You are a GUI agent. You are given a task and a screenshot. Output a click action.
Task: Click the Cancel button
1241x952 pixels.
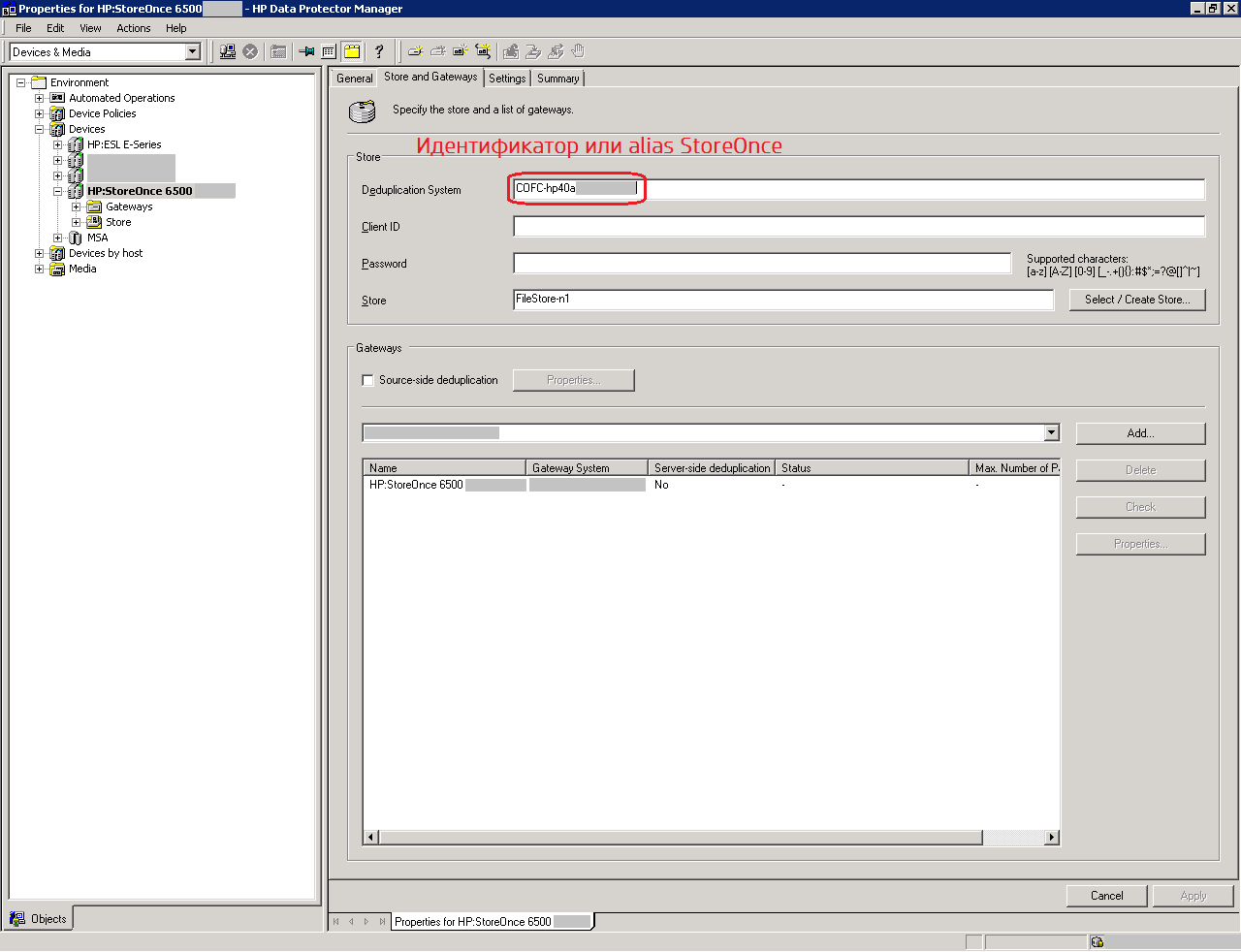tap(1106, 896)
